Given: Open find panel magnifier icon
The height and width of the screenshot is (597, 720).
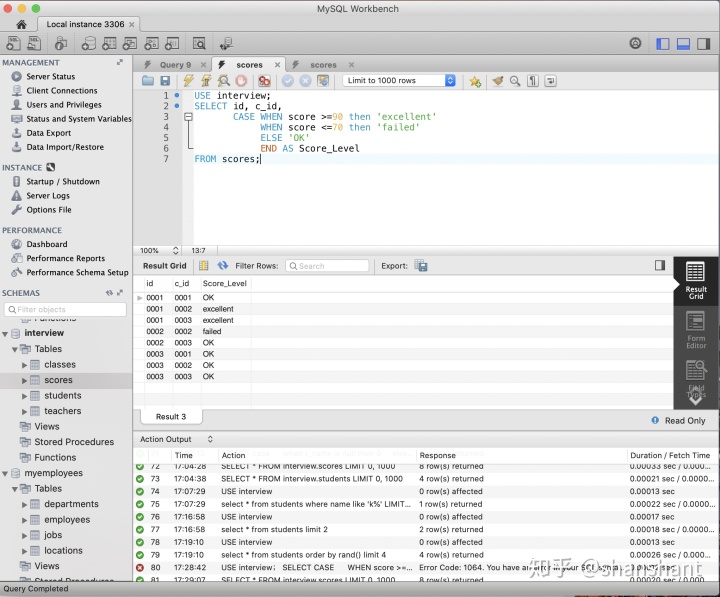Looking at the screenshot, I should click(515, 81).
